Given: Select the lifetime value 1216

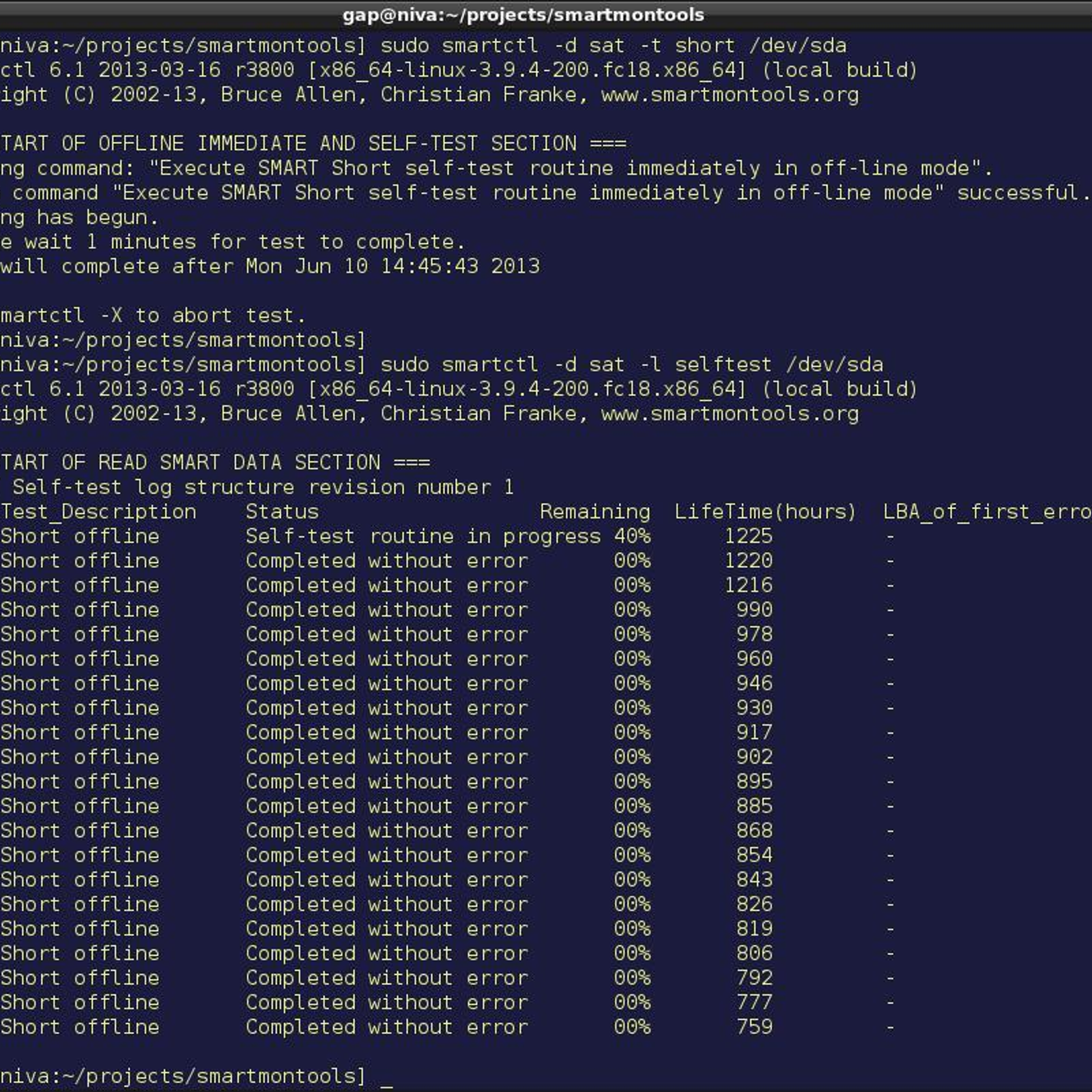Looking at the screenshot, I should click(x=748, y=586).
